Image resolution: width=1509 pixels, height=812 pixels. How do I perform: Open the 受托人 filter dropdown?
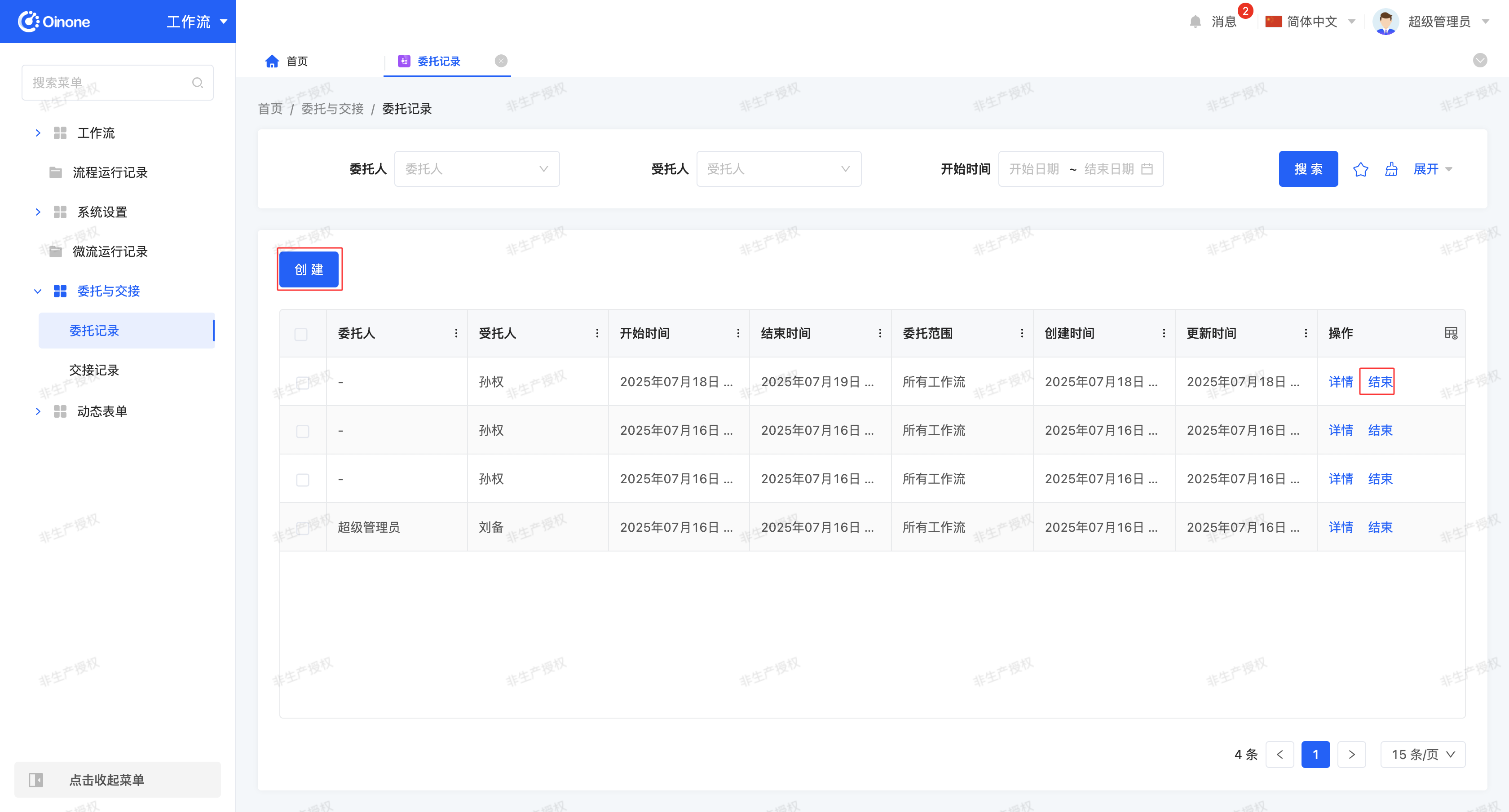pyautogui.click(x=778, y=169)
